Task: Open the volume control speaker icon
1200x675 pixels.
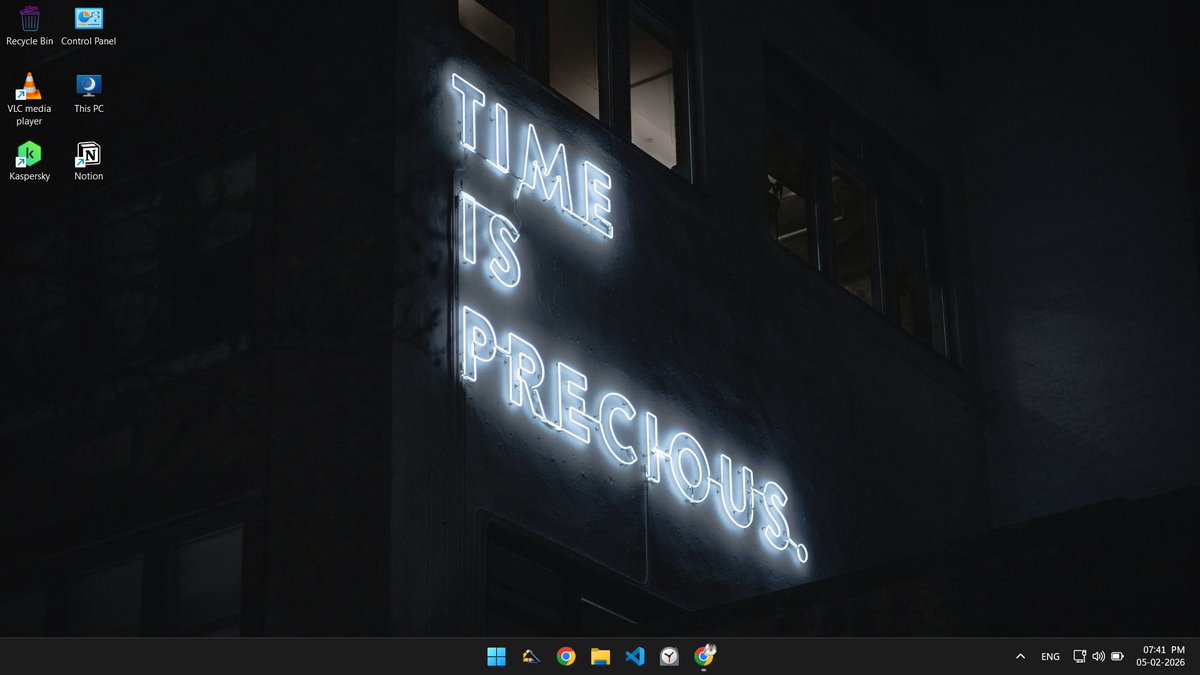Action: [1098, 656]
